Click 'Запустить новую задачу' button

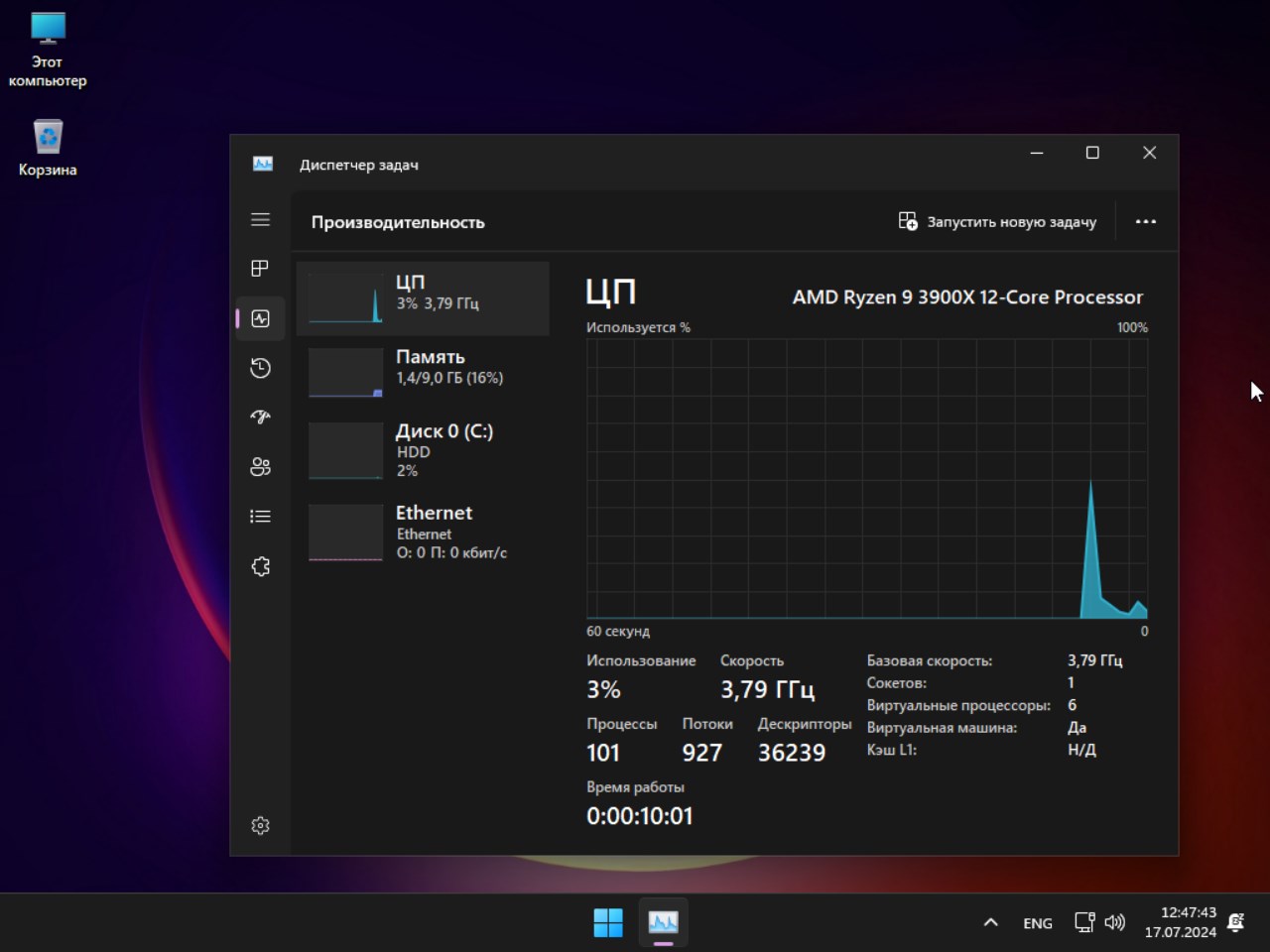click(997, 222)
